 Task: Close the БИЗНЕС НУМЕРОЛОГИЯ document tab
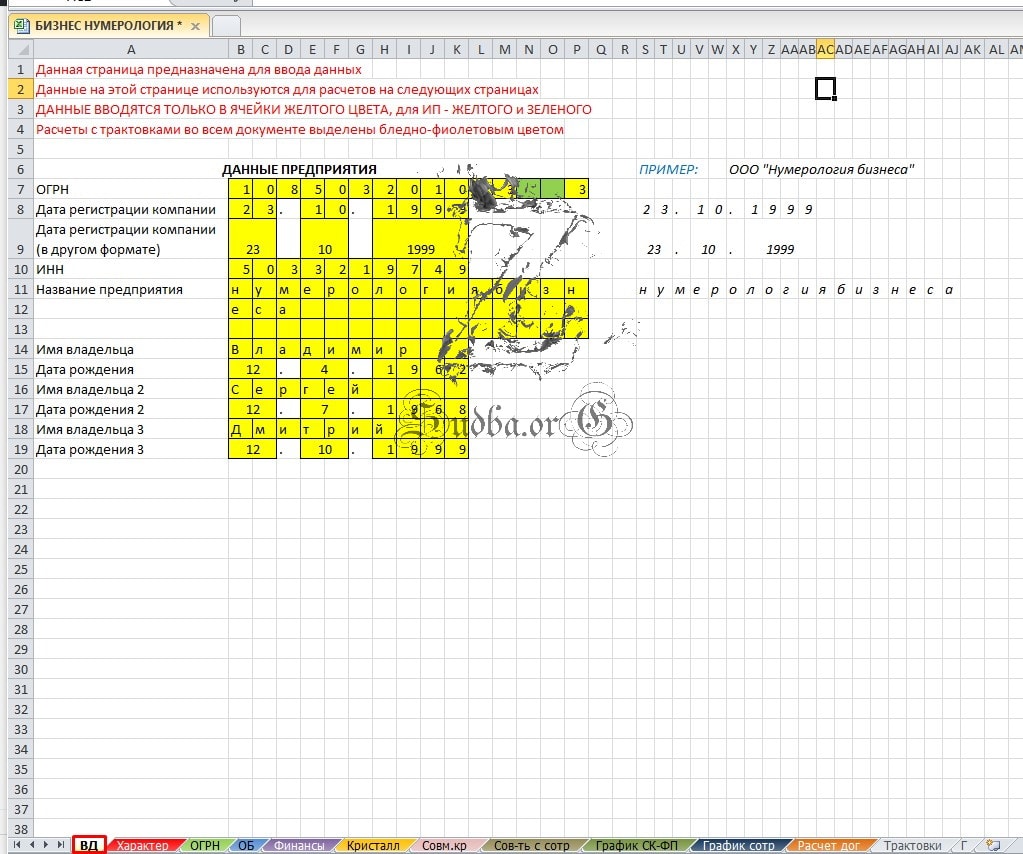(194, 25)
